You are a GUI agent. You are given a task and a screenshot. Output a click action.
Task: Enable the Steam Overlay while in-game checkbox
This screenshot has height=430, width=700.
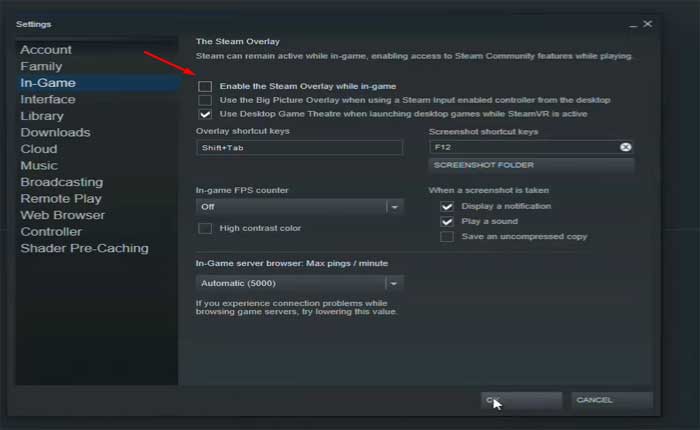205,87
